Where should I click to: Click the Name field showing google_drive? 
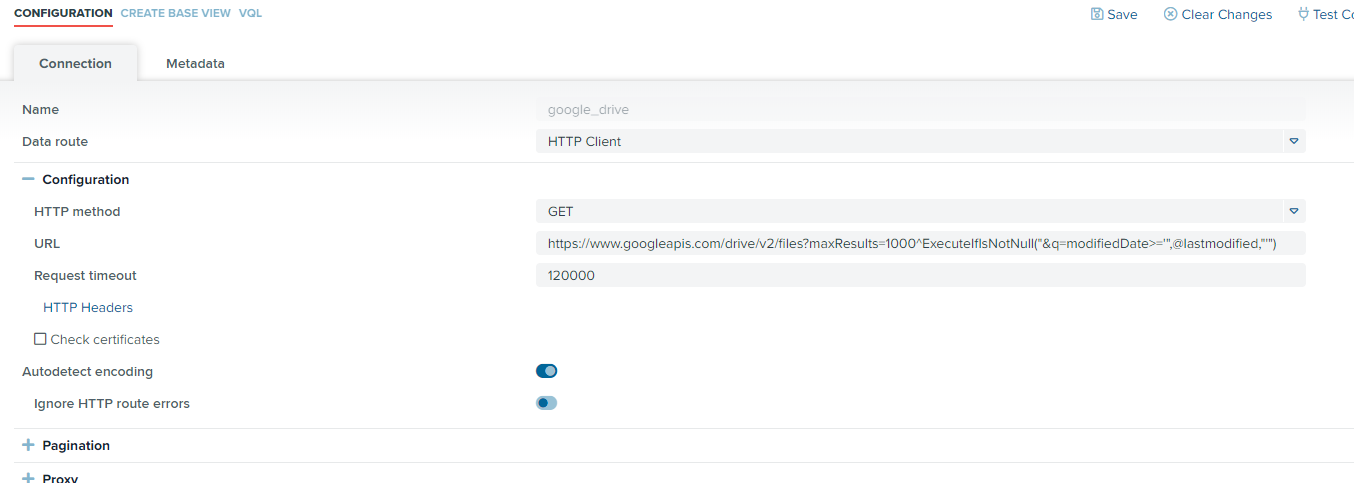920,109
